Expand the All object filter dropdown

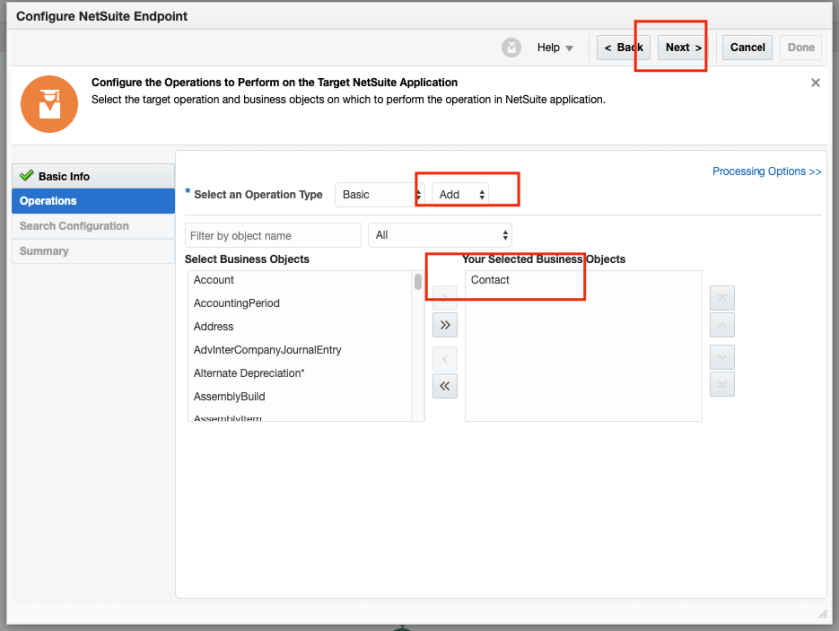440,235
